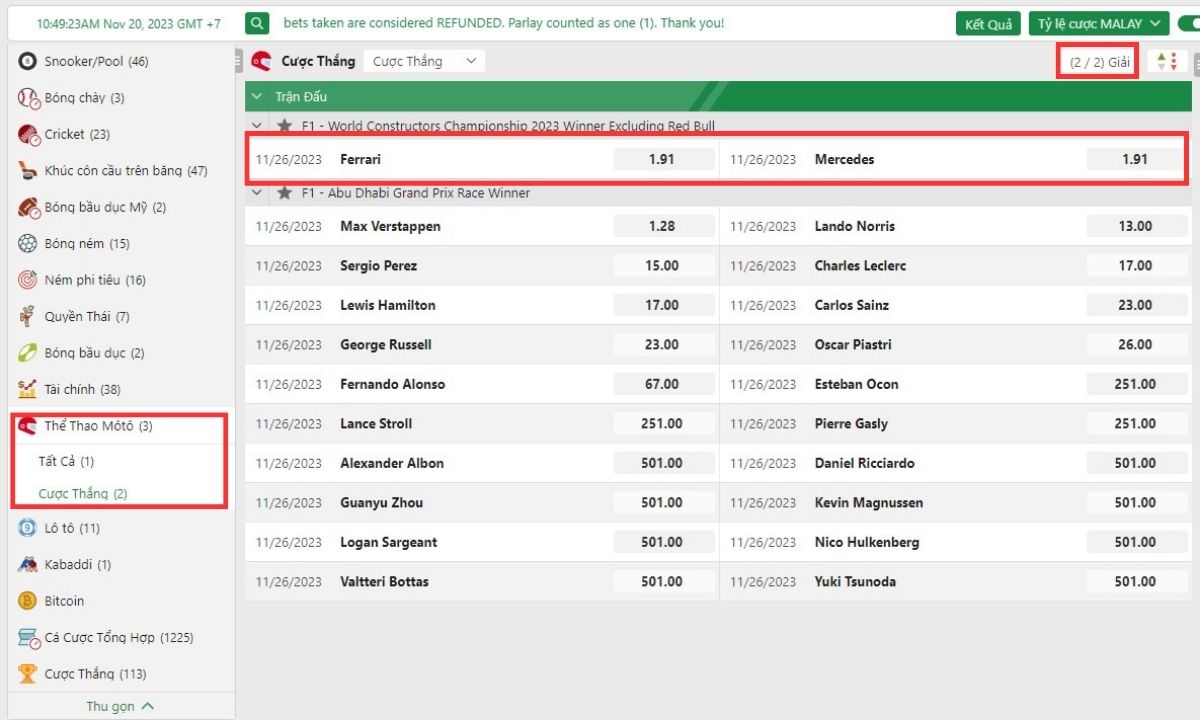Collapse the Trận Đấu section chevron
This screenshot has height=720, width=1200.
coord(259,97)
